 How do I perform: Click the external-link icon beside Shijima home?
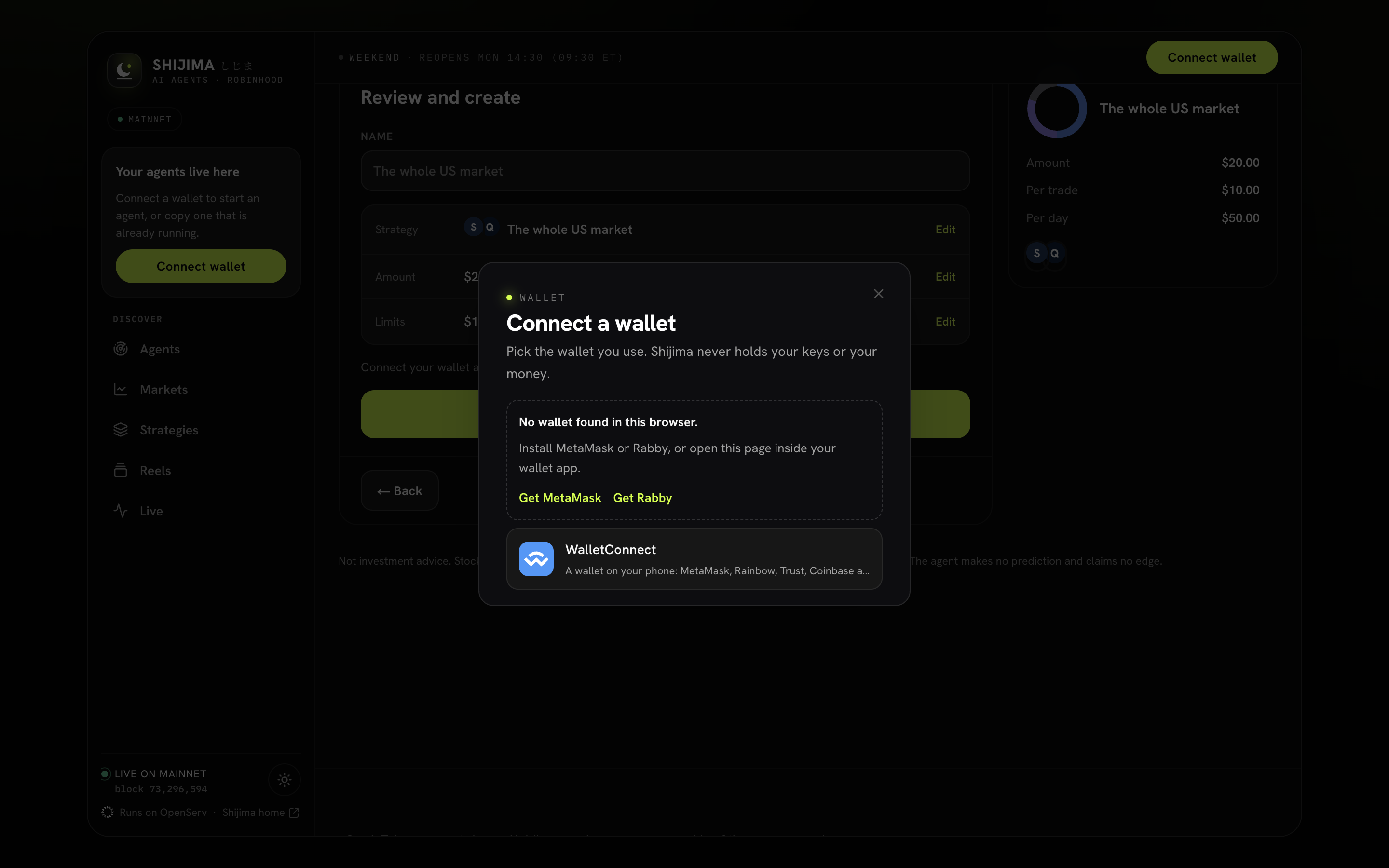294,813
